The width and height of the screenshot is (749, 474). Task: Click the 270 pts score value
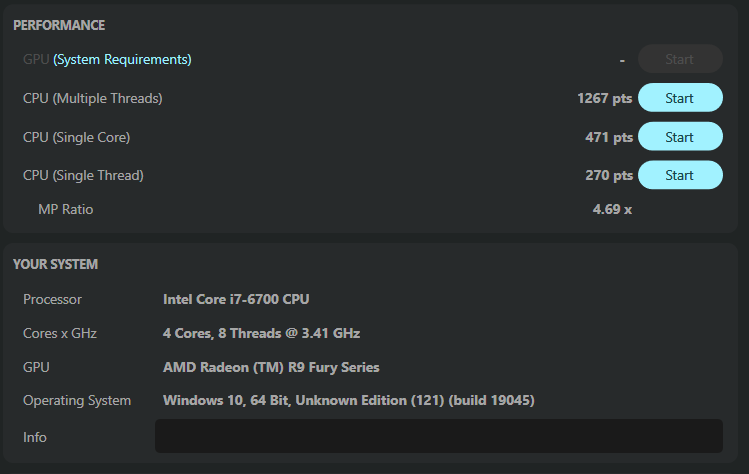click(609, 175)
